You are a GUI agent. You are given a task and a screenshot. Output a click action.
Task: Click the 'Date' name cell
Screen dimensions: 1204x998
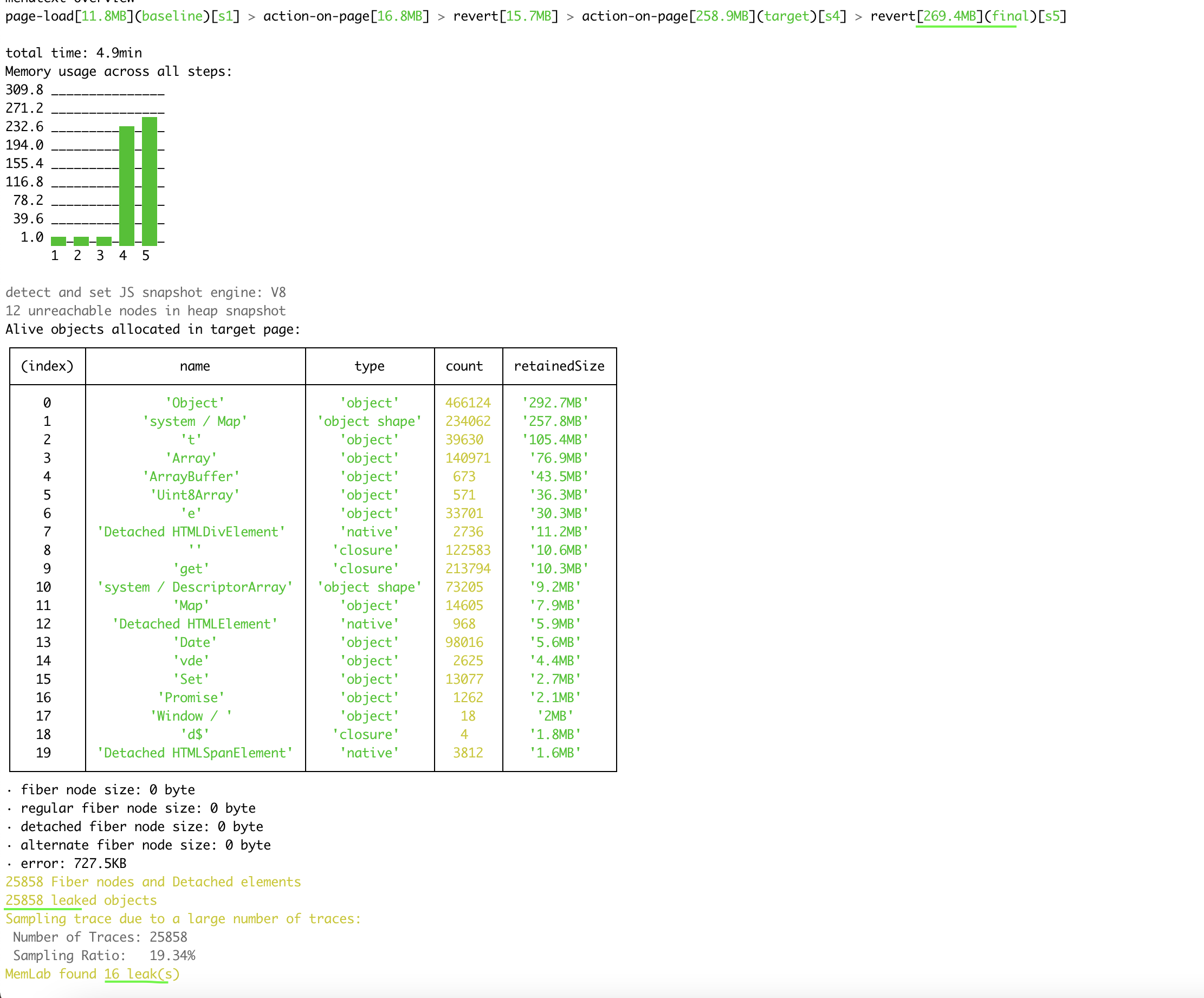coord(195,642)
